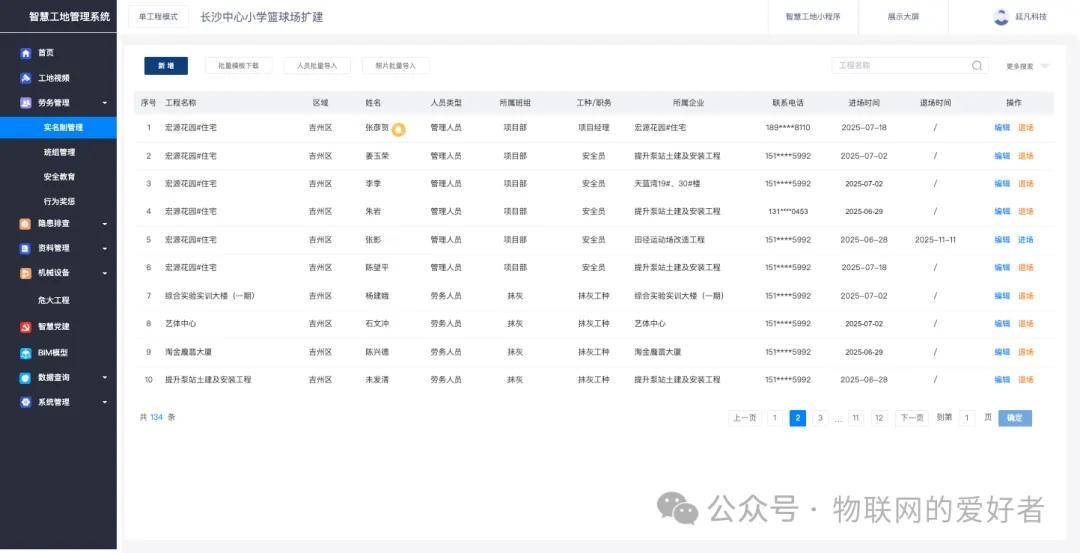This screenshot has height=553, width=1080.
Task: Open 安全教育 submenu item
Action: pyautogui.click(x=59, y=177)
